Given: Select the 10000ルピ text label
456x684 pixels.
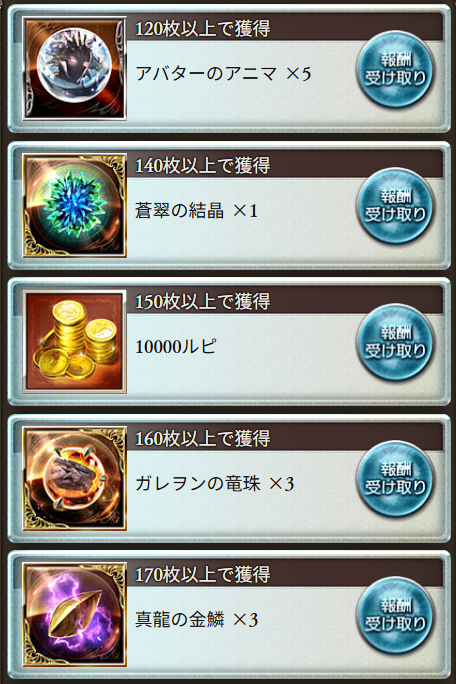Looking at the screenshot, I should (x=175, y=347).
